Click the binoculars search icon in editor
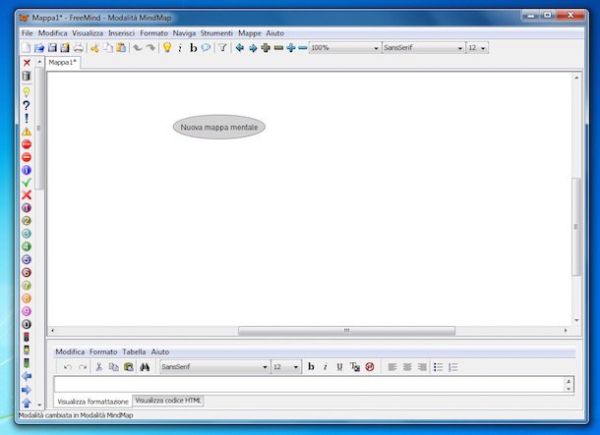This screenshot has height=435, width=600. [144, 367]
